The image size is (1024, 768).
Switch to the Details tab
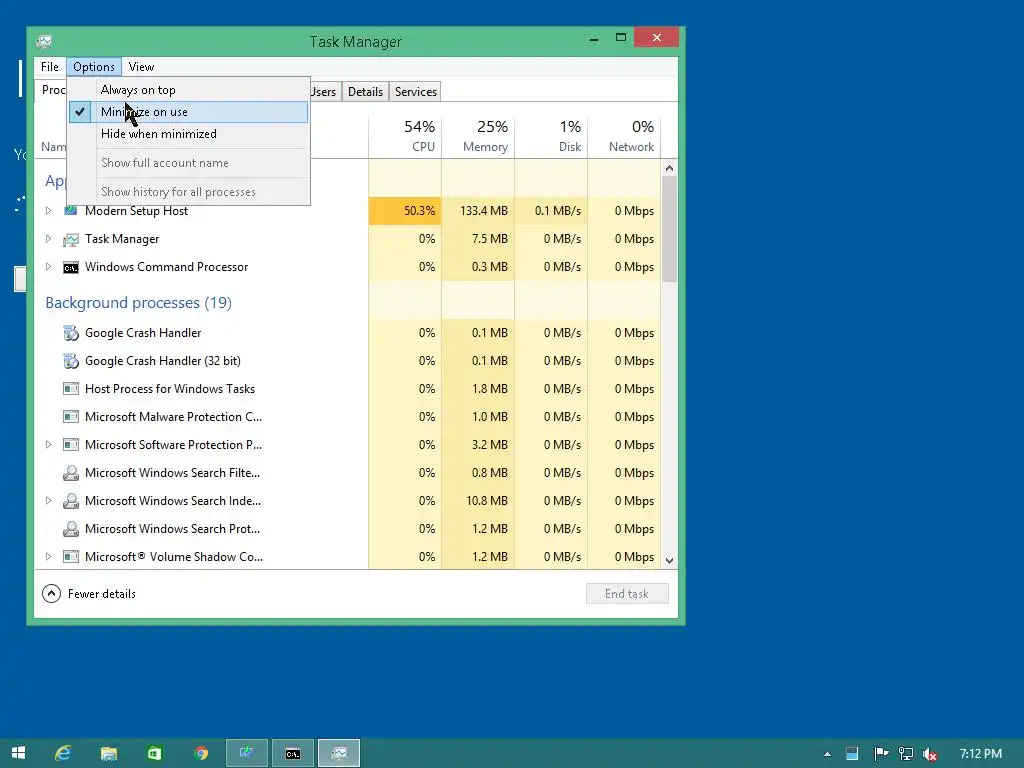point(365,91)
